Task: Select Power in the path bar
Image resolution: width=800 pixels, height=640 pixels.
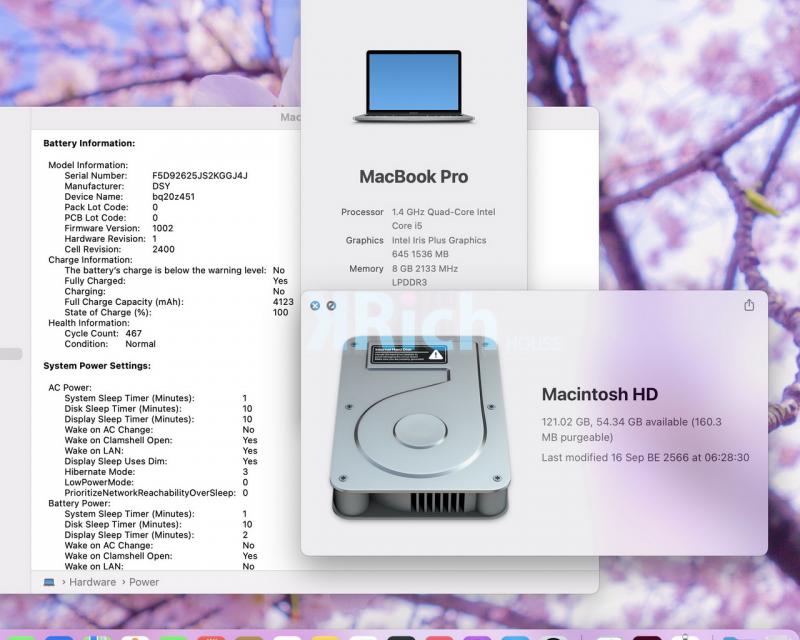Action: point(144,582)
